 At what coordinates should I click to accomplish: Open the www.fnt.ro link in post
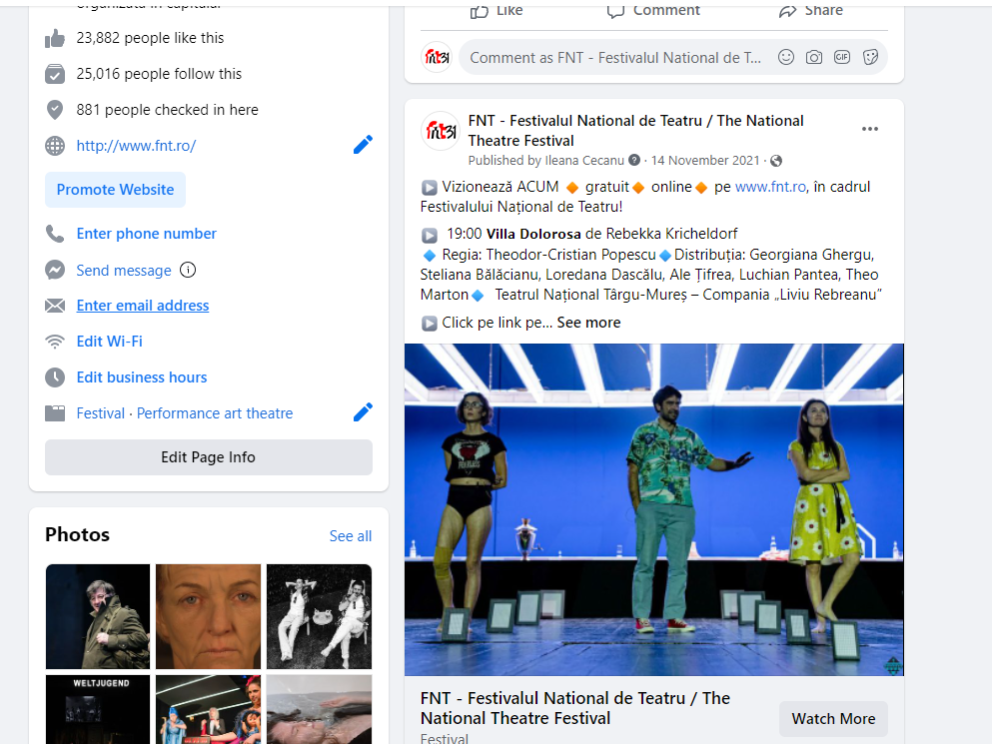tap(770, 186)
